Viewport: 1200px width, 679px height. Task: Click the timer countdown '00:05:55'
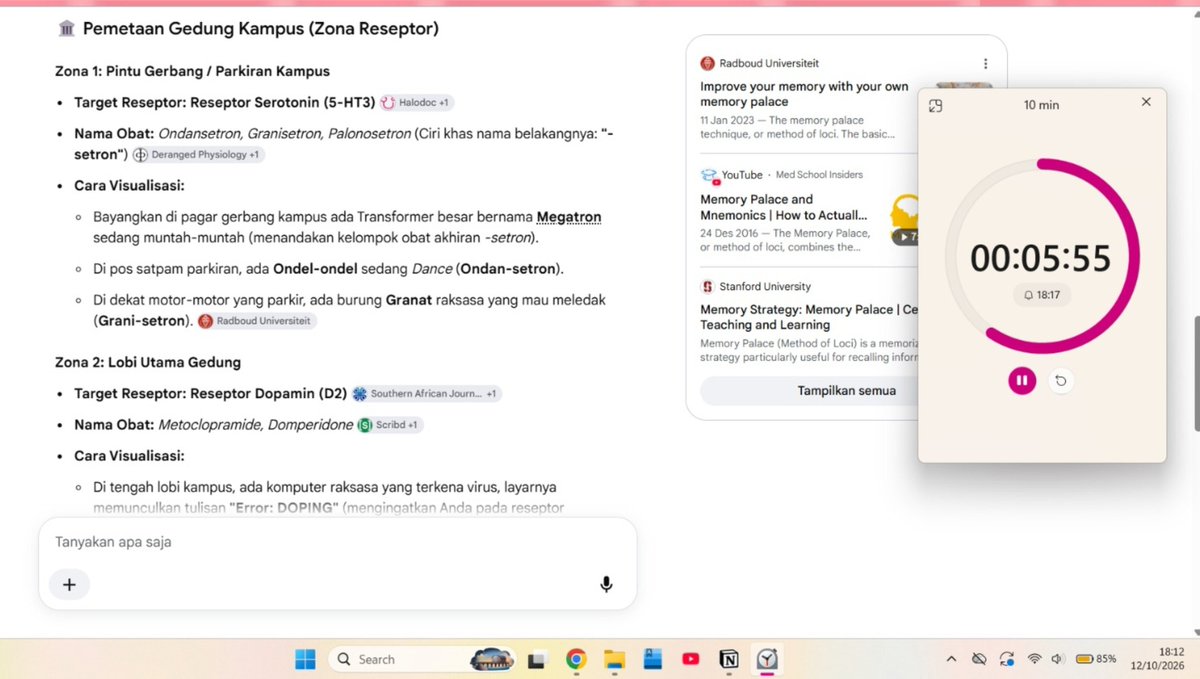tap(1041, 258)
